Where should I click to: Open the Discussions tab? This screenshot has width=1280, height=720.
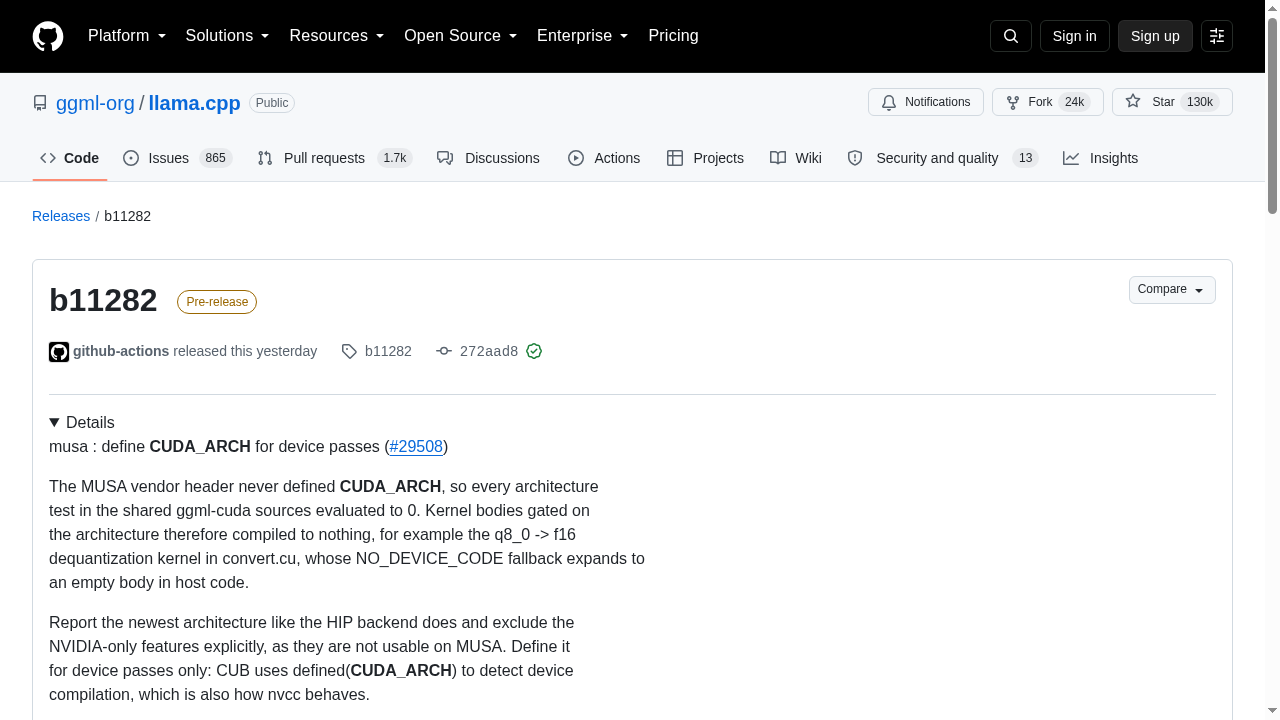pyautogui.click(x=488, y=158)
